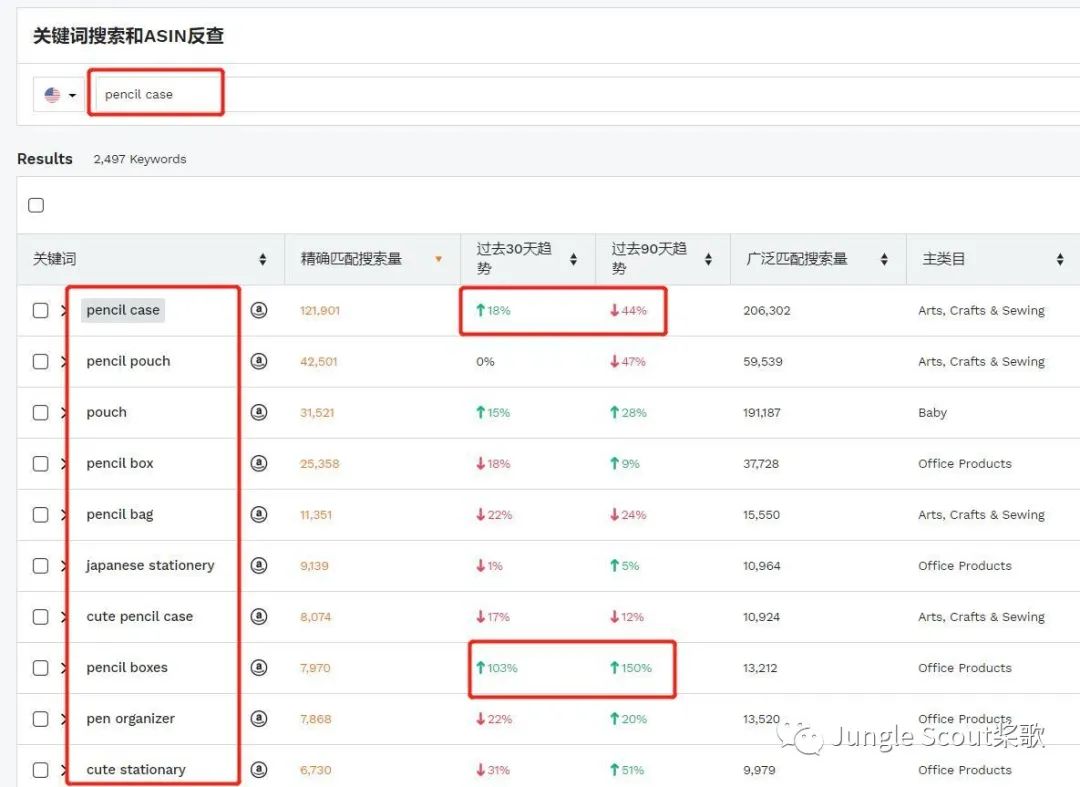Check the 'pencil case' row checkbox
The height and width of the screenshot is (787, 1080).
40,310
